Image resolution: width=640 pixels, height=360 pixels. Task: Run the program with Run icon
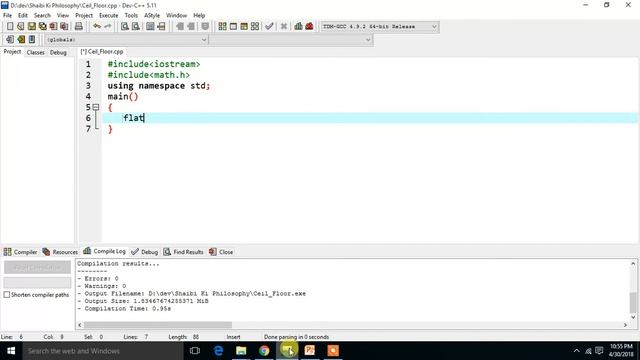[x=233, y=27]
